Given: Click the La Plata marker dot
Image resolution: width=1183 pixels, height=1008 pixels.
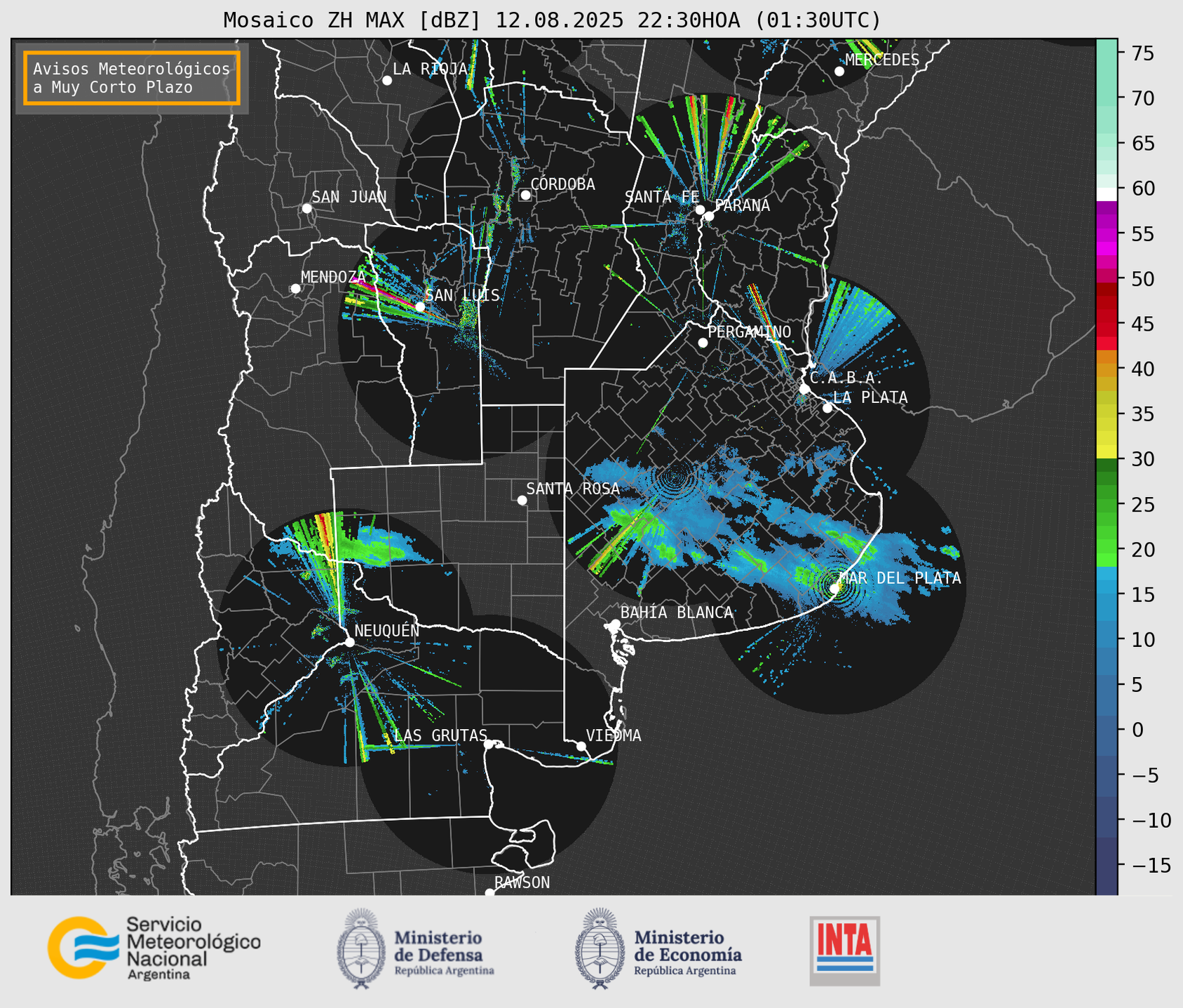Looking at the screenshot, I should [x=827, y=408].
